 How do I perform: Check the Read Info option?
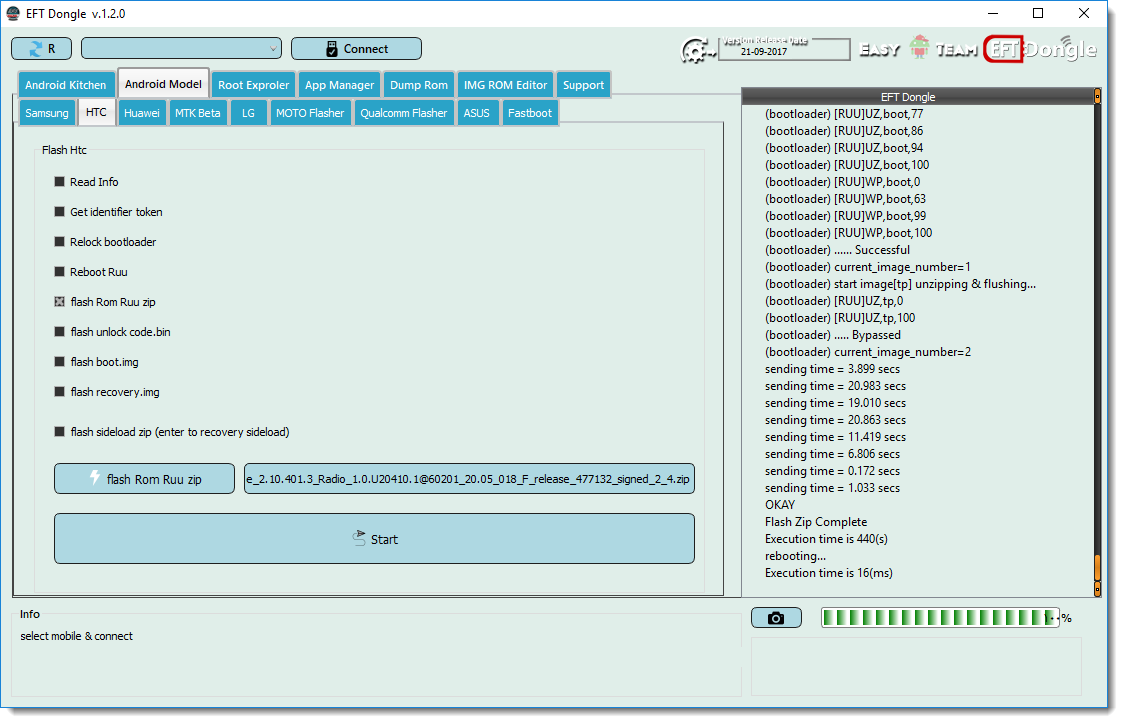point(59,182)
